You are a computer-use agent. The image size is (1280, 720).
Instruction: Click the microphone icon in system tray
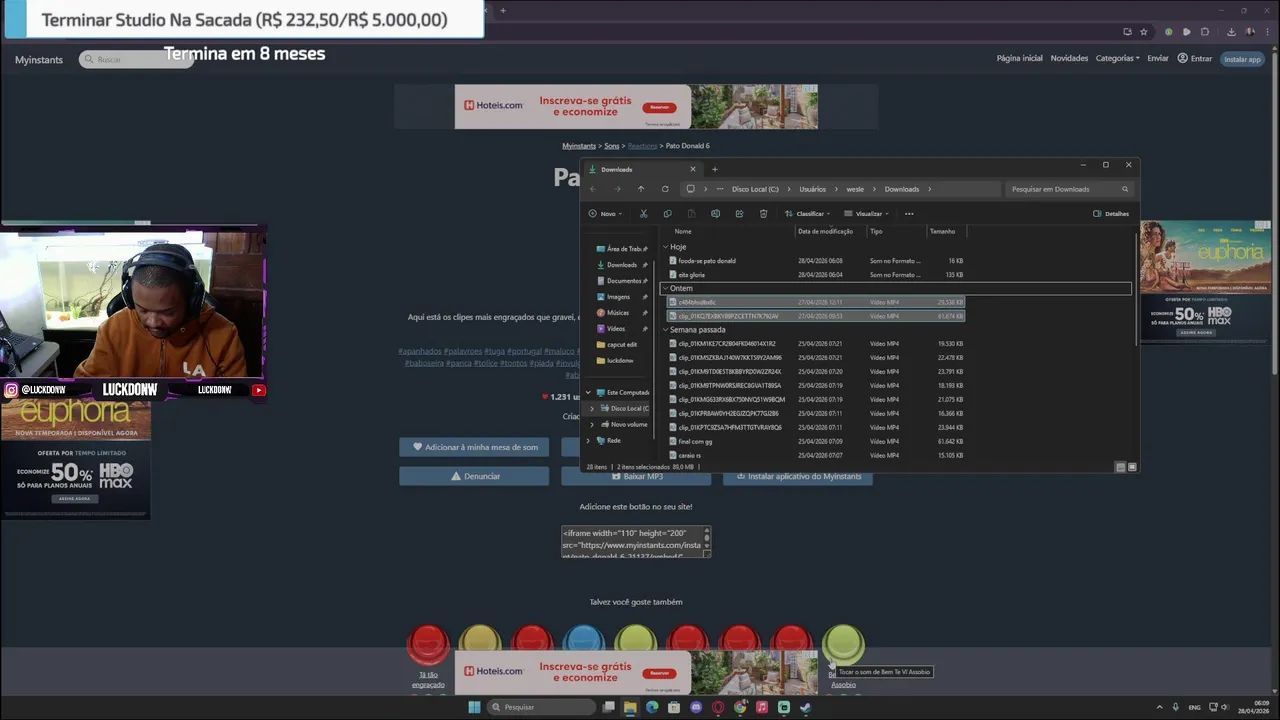click(1175, 707)
